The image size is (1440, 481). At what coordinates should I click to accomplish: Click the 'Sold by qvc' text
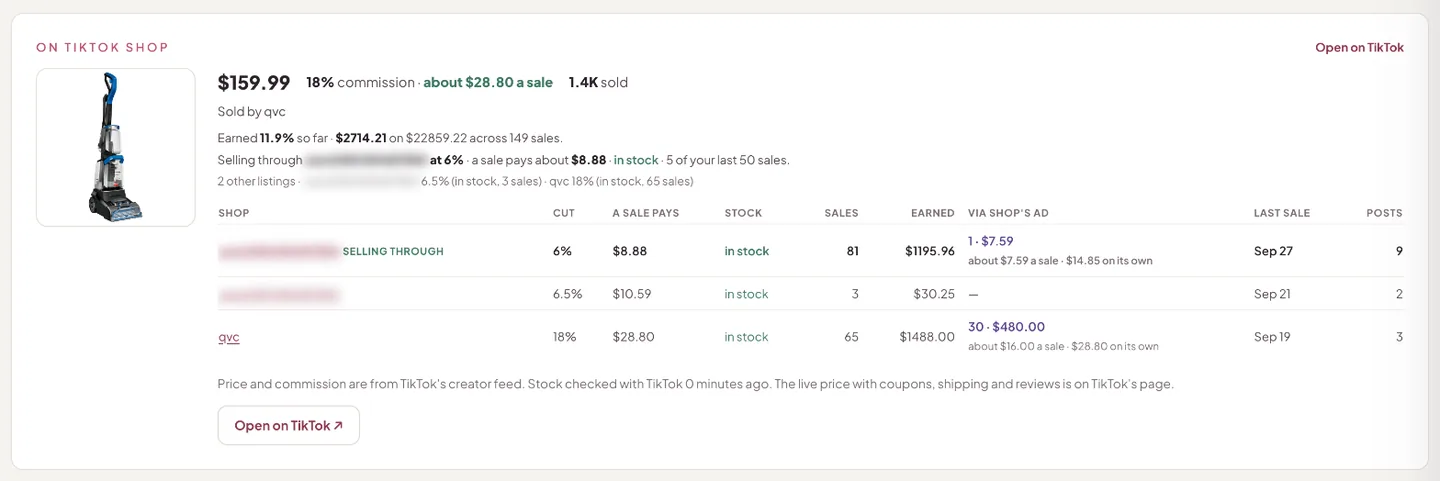coord(252,112)
